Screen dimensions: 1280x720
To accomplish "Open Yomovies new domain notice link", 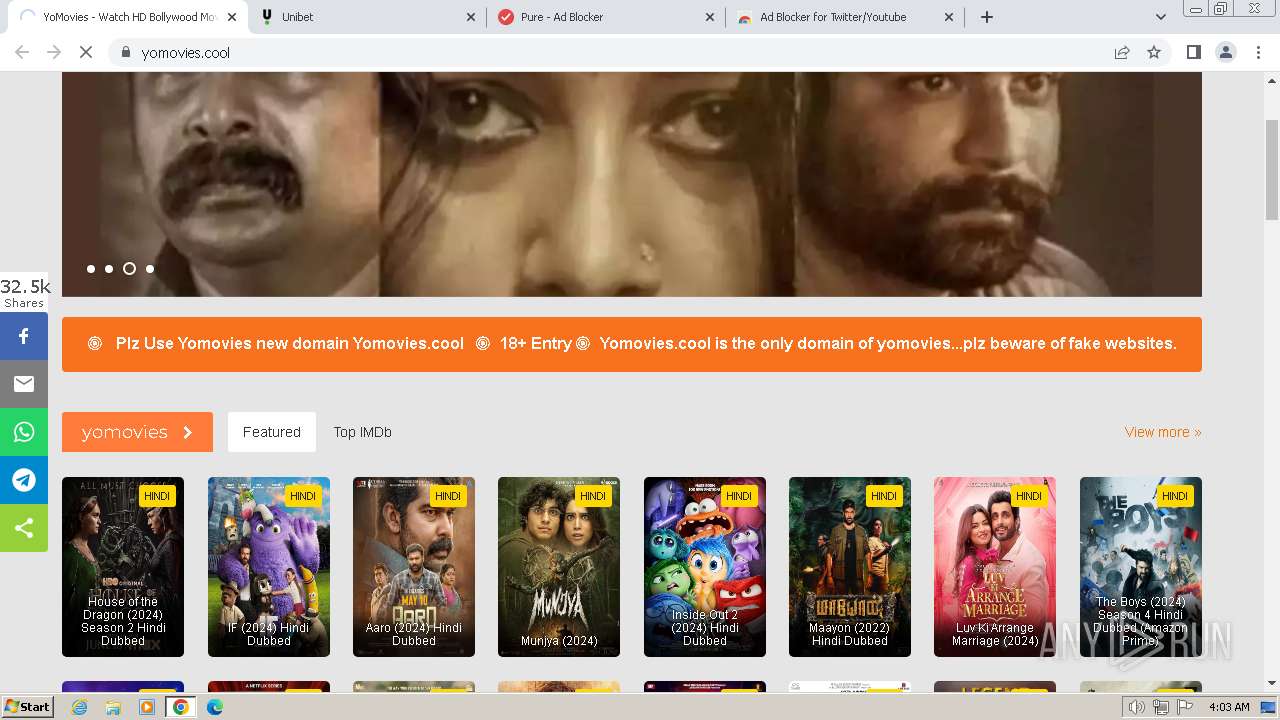I will (290, 343).
